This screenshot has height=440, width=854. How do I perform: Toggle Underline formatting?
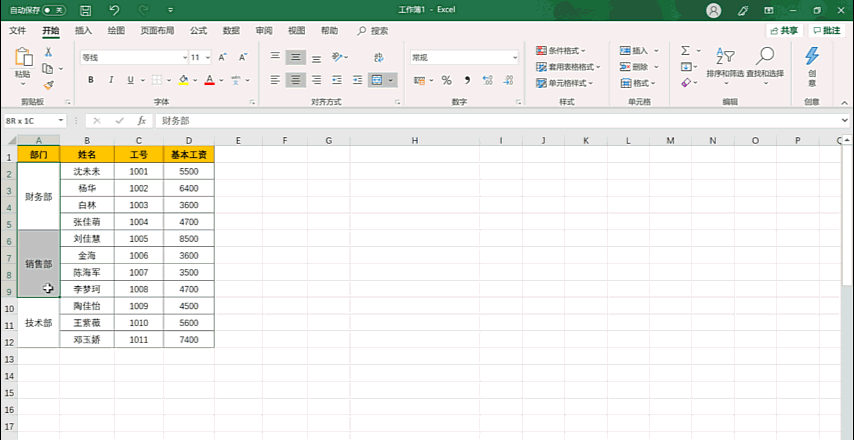pyautogui.click(x=131, y=80)
